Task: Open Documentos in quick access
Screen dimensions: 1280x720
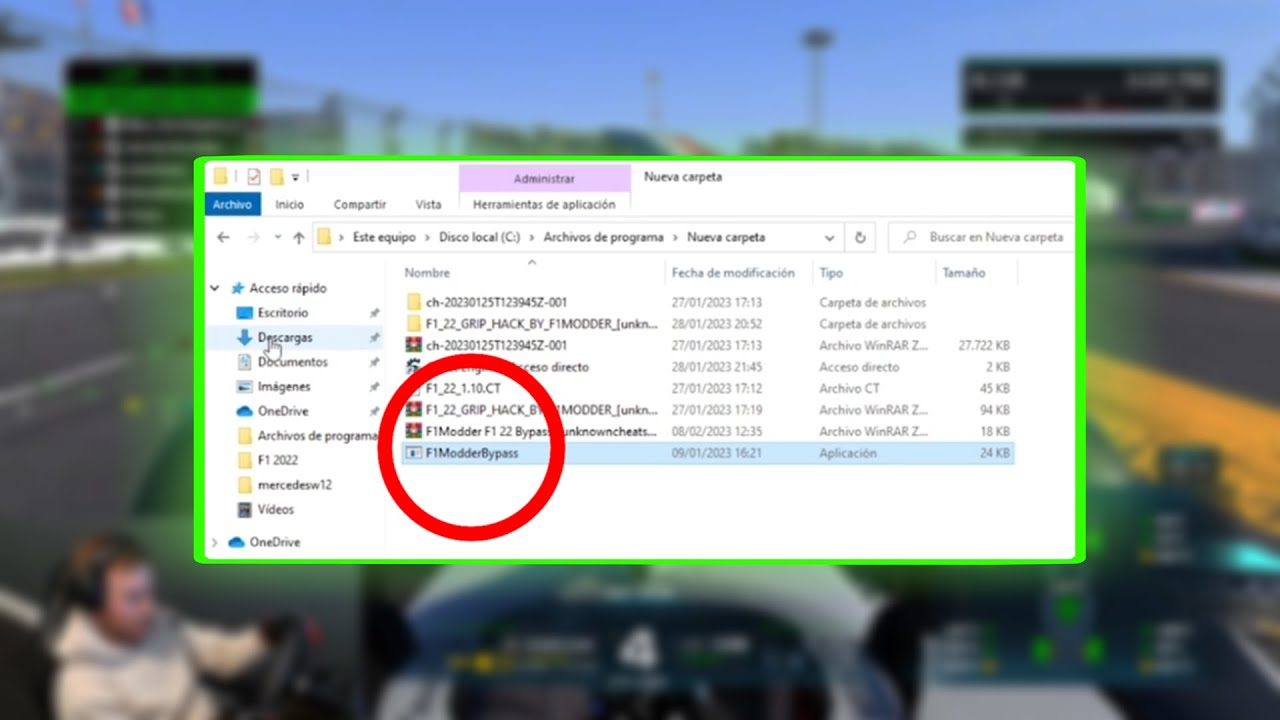Action: click(292, 362)
